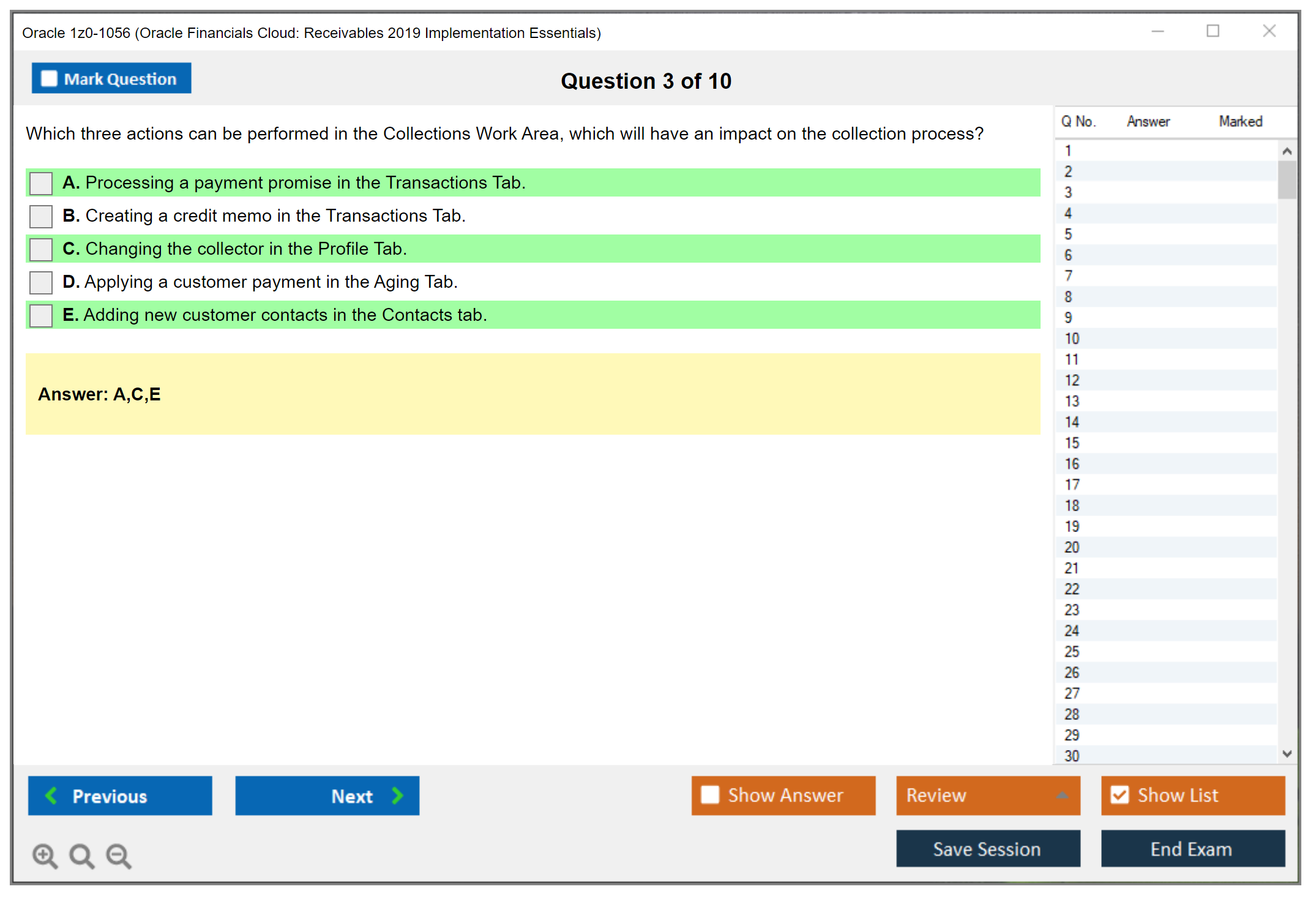The image size is (1316, 900).
Task: Go to the Next question
Action: (327, 795)
